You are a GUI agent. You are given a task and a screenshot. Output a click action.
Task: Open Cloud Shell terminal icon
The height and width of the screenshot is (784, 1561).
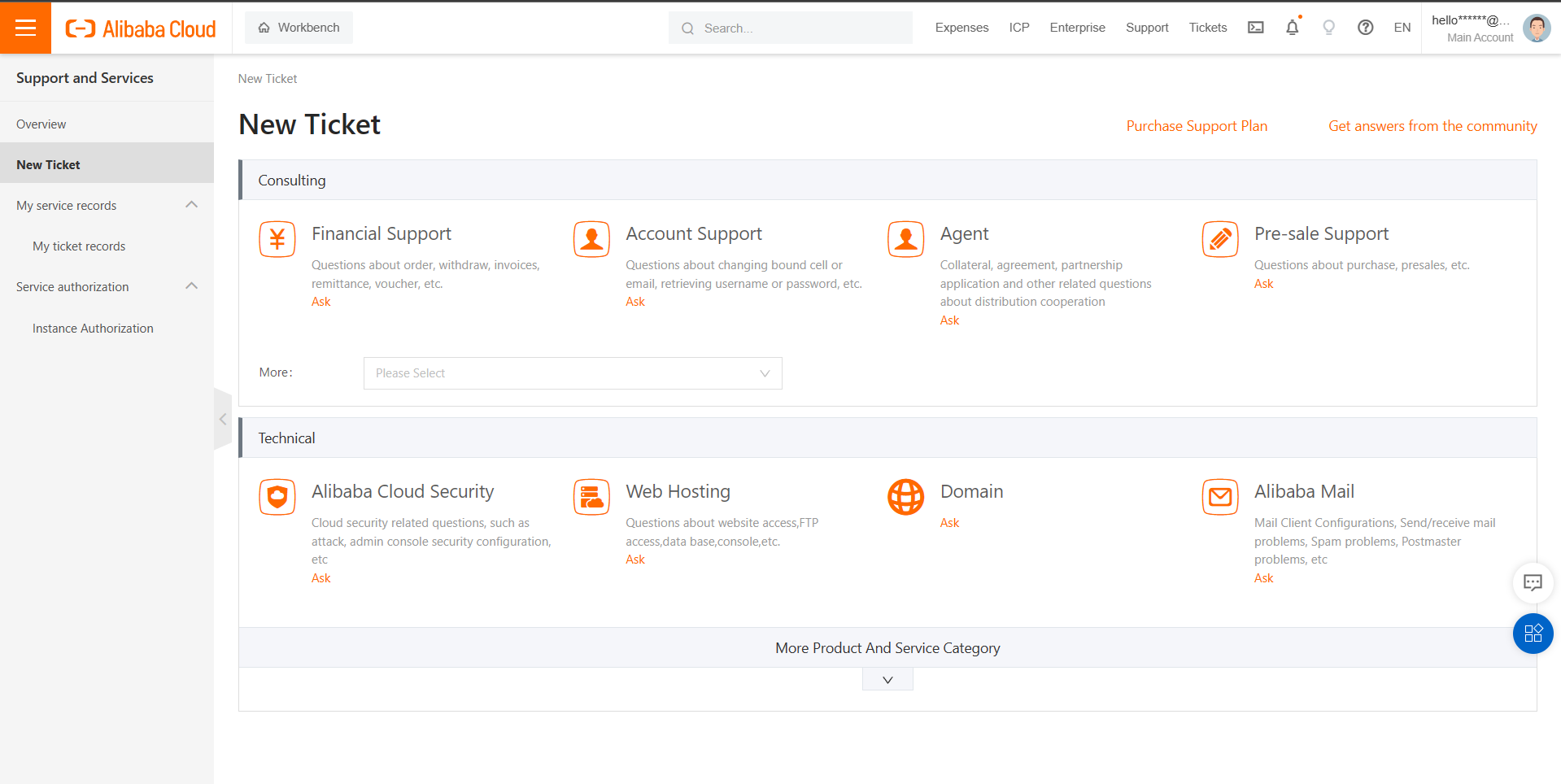1256,28
